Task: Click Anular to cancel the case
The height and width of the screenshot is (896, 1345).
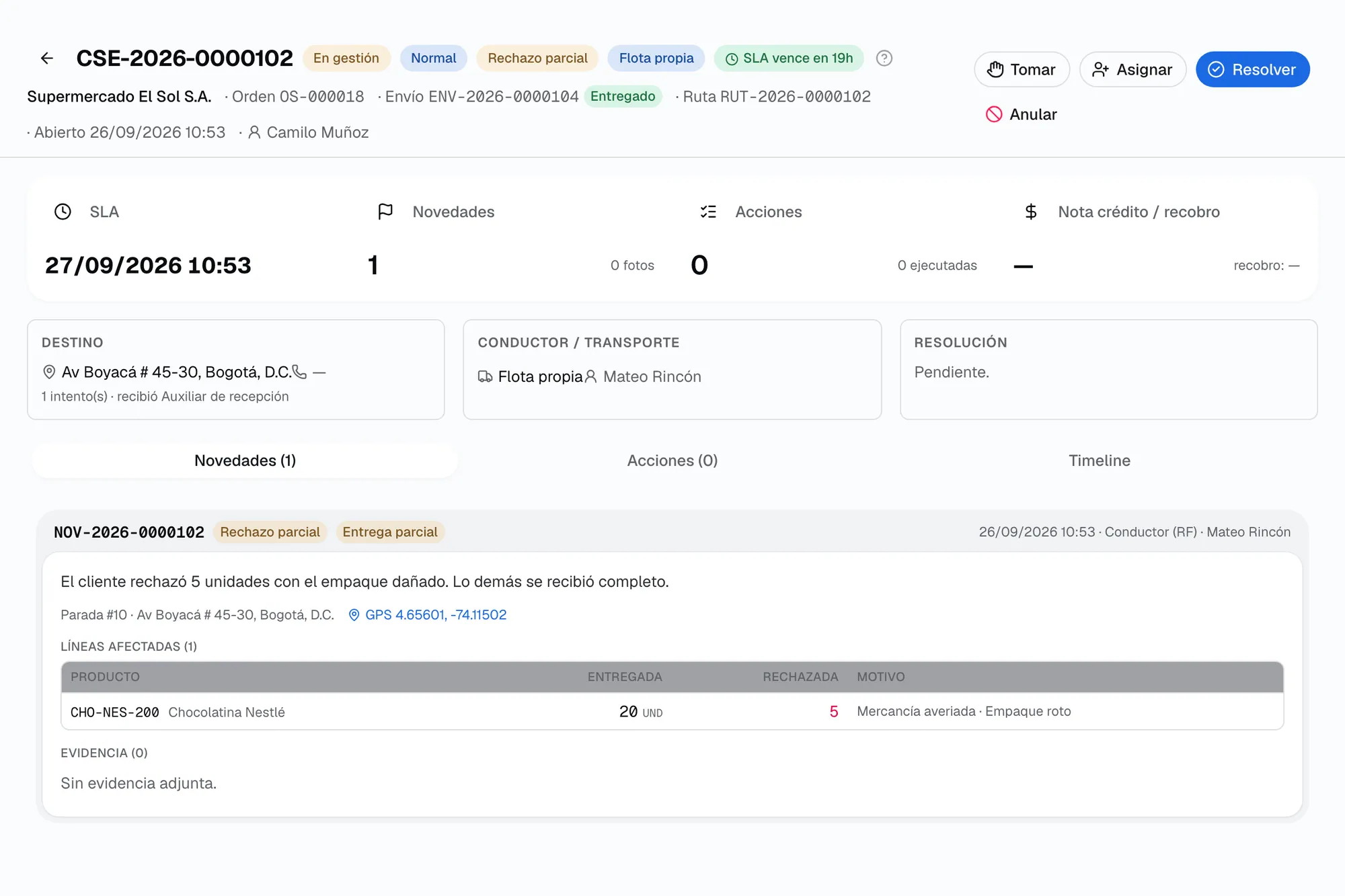Action: click(x=1022, y=114)
